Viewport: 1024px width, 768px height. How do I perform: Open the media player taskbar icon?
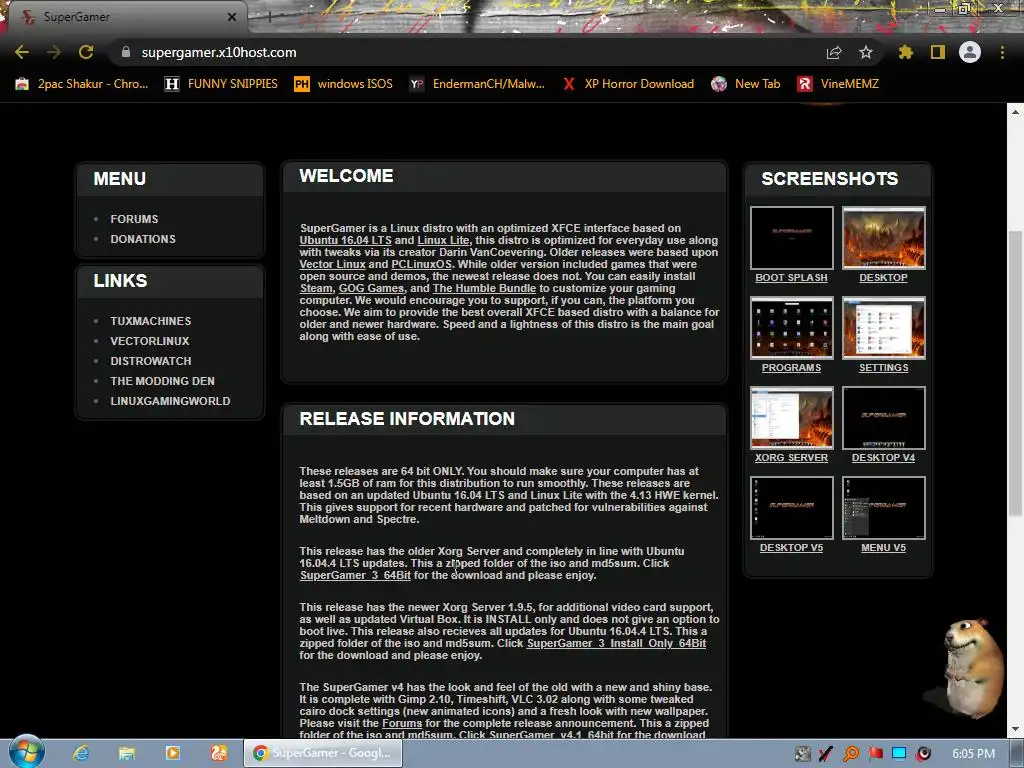pyautogui.click(x=173, y=754)
